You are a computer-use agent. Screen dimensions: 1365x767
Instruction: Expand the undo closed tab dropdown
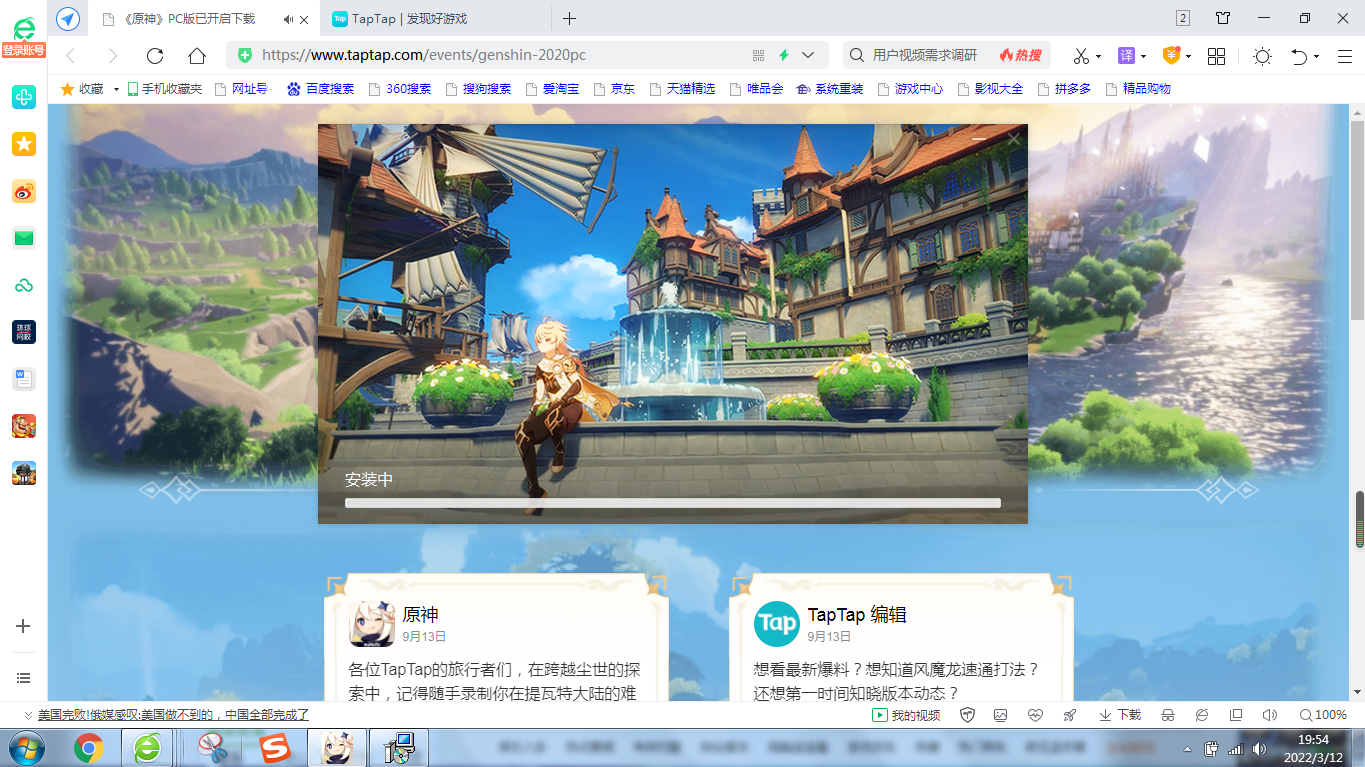click(x=1317, y=56)
